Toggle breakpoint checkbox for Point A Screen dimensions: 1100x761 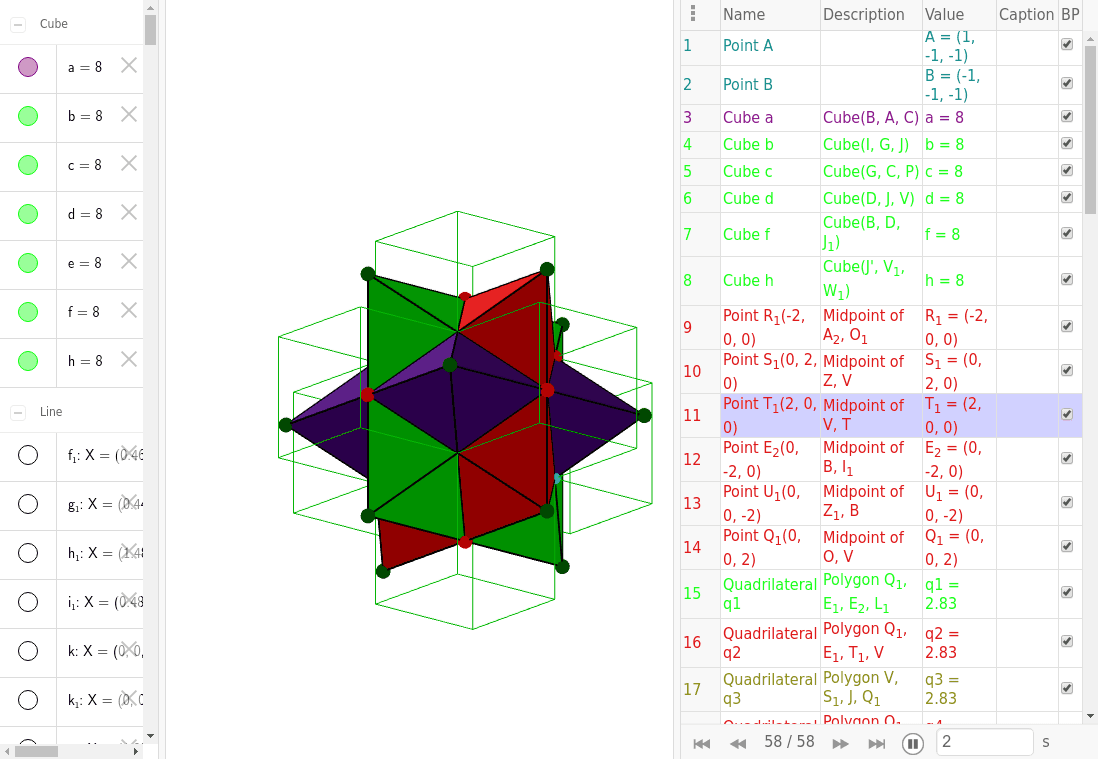[x=1067, y=44]
